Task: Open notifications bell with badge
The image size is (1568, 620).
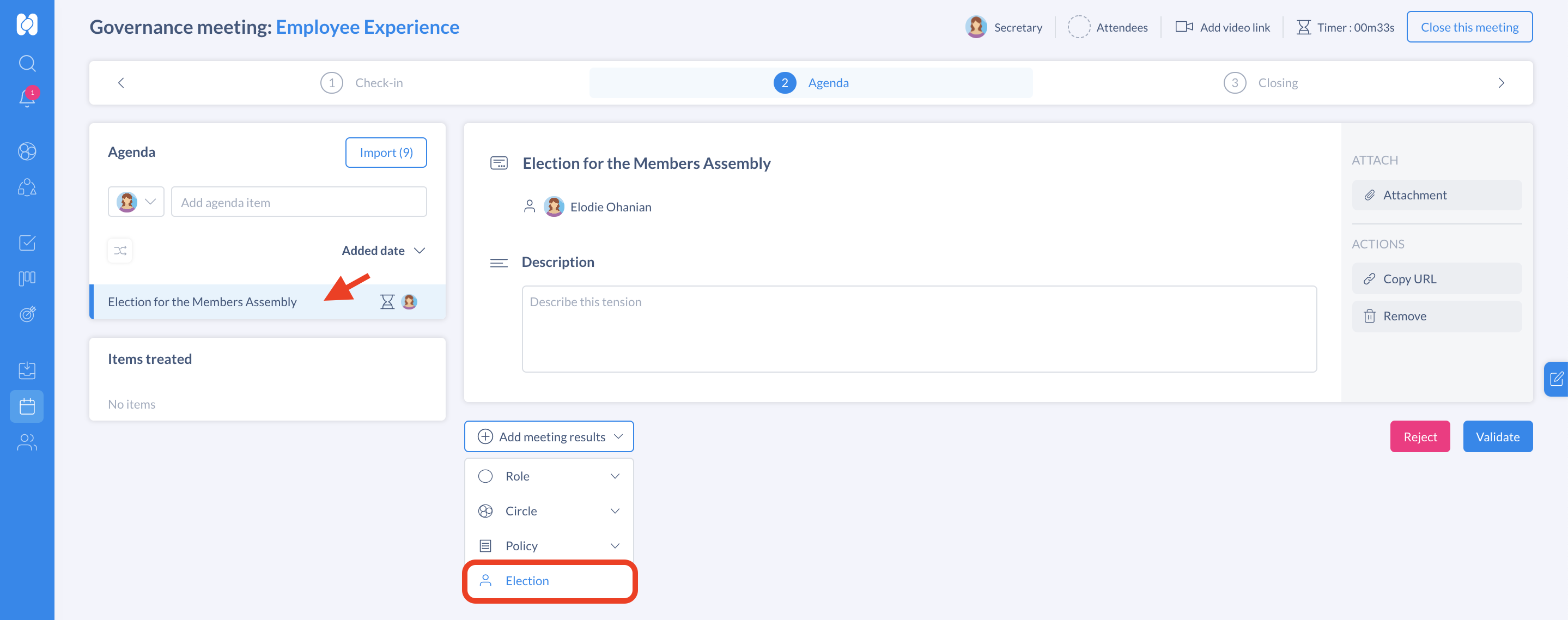Action: [x=27, y=98]
